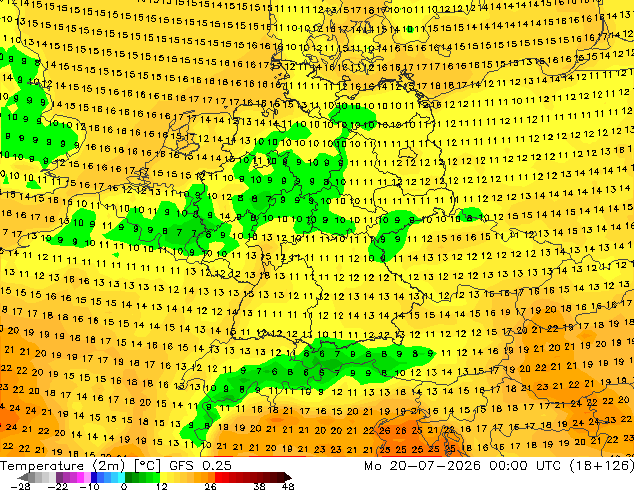Select the legend label '26' on color scale

pyautogui.click(x=210, y=486)
